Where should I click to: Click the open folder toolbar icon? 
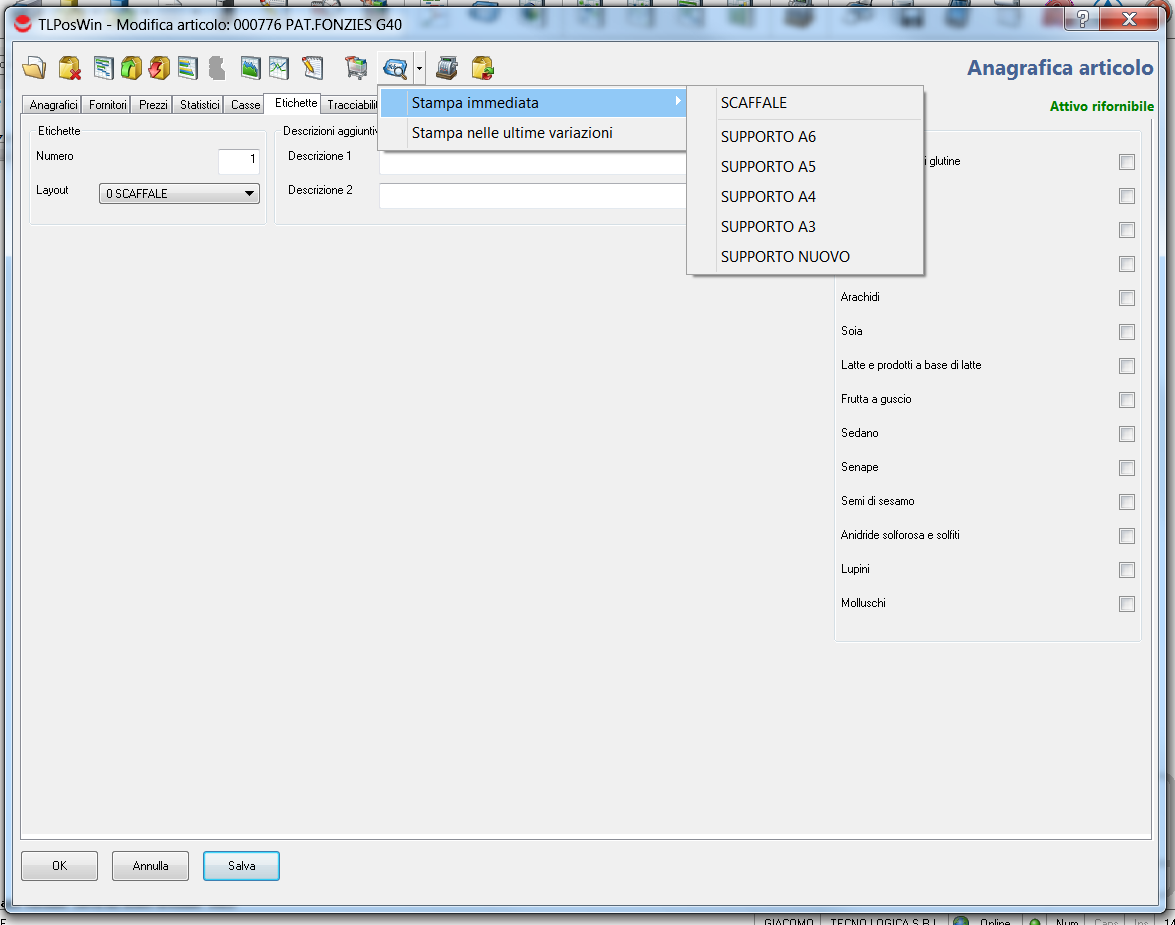(x=34, y=68)
